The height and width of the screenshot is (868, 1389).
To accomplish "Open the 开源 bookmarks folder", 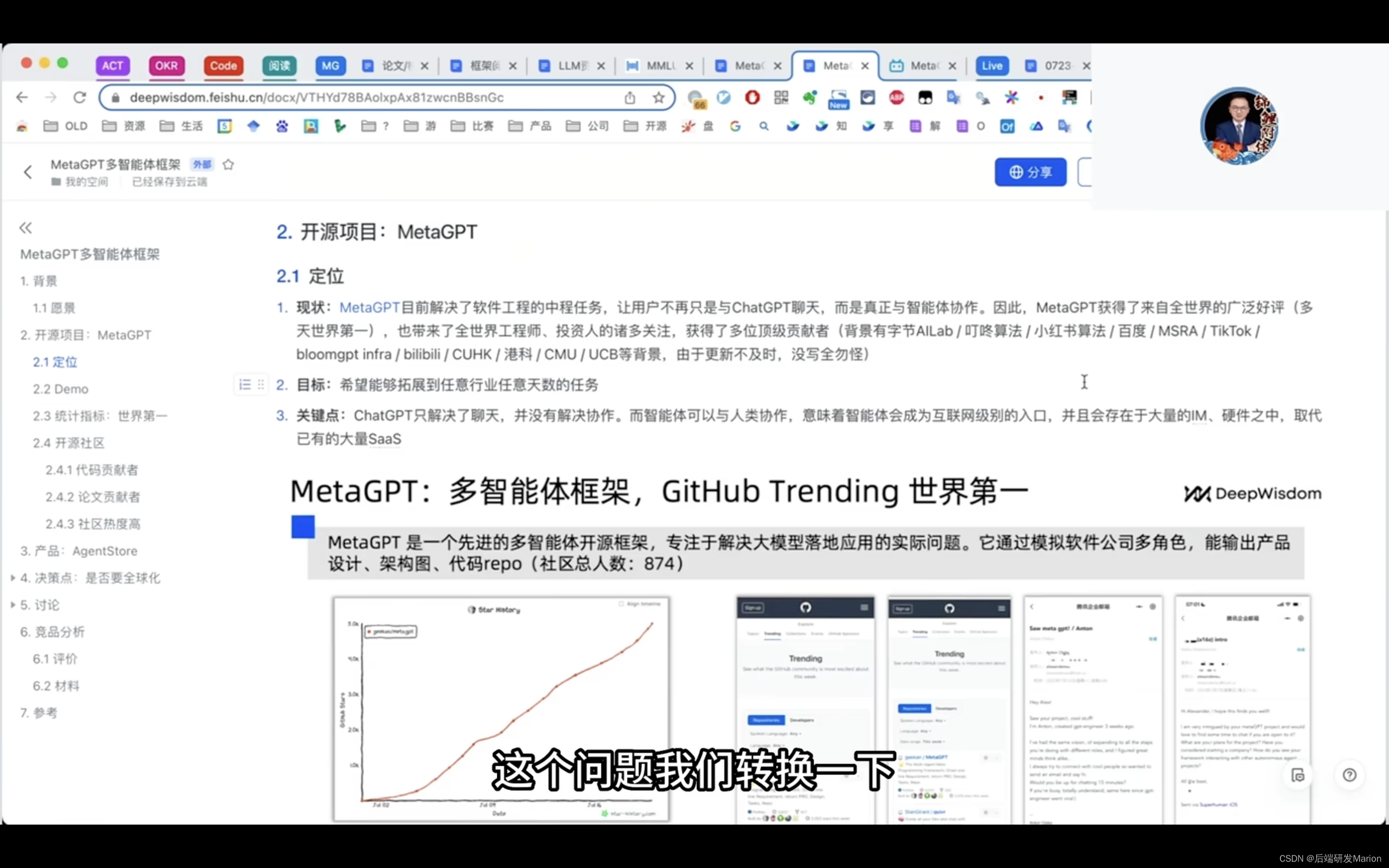I will point(644,126).
